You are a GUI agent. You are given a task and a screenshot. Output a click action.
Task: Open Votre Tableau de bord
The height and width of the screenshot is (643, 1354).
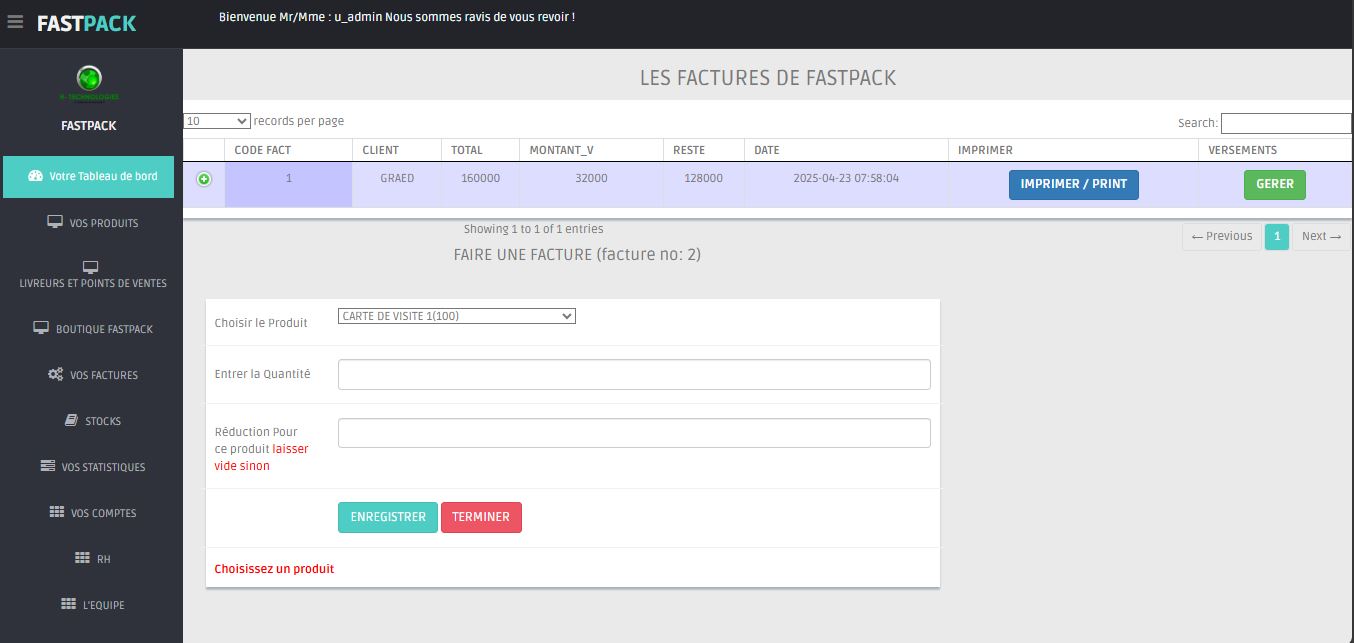[x=88, y=177]
